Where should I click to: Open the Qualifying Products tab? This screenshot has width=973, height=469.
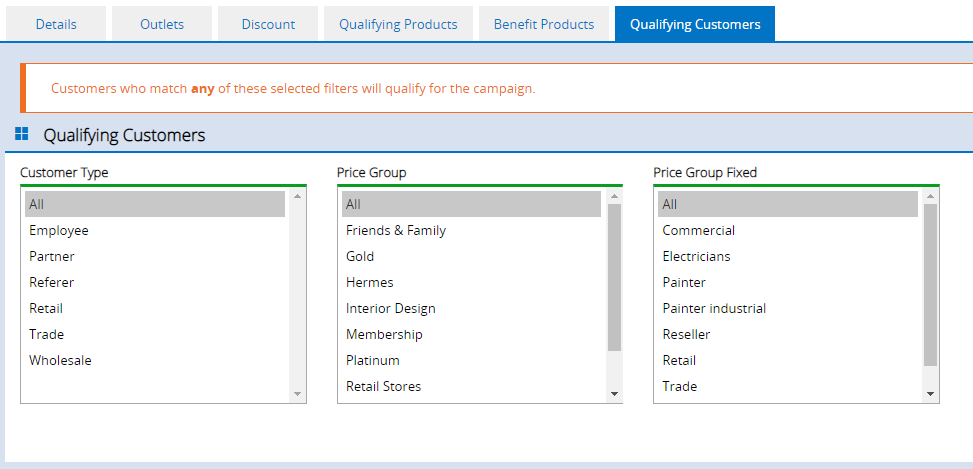[x=398, y=24]
